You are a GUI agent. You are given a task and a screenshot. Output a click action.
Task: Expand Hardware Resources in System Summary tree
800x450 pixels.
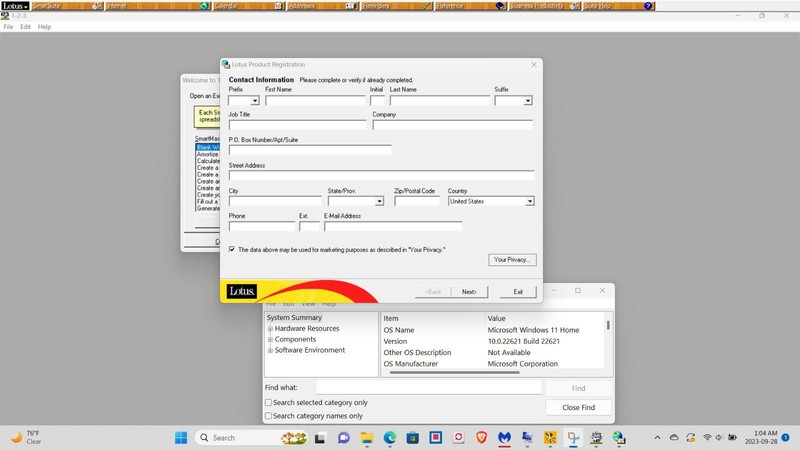pyautogui.click(x=270, y=329)
